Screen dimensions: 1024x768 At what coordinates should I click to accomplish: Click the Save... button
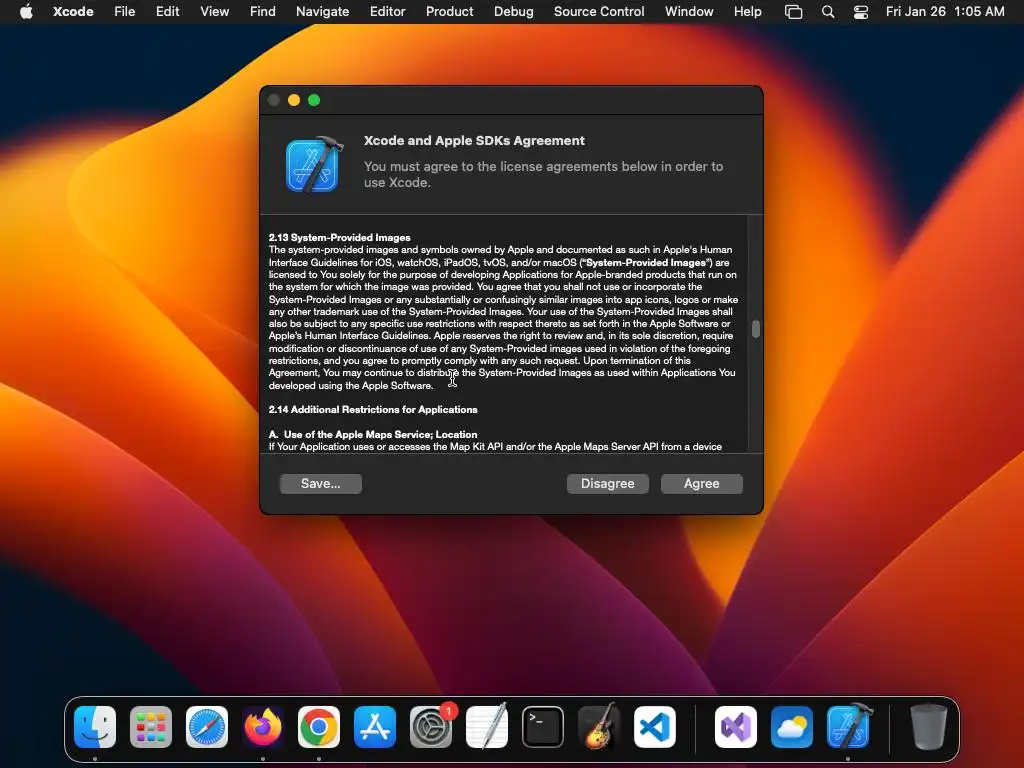pos(321,483)
